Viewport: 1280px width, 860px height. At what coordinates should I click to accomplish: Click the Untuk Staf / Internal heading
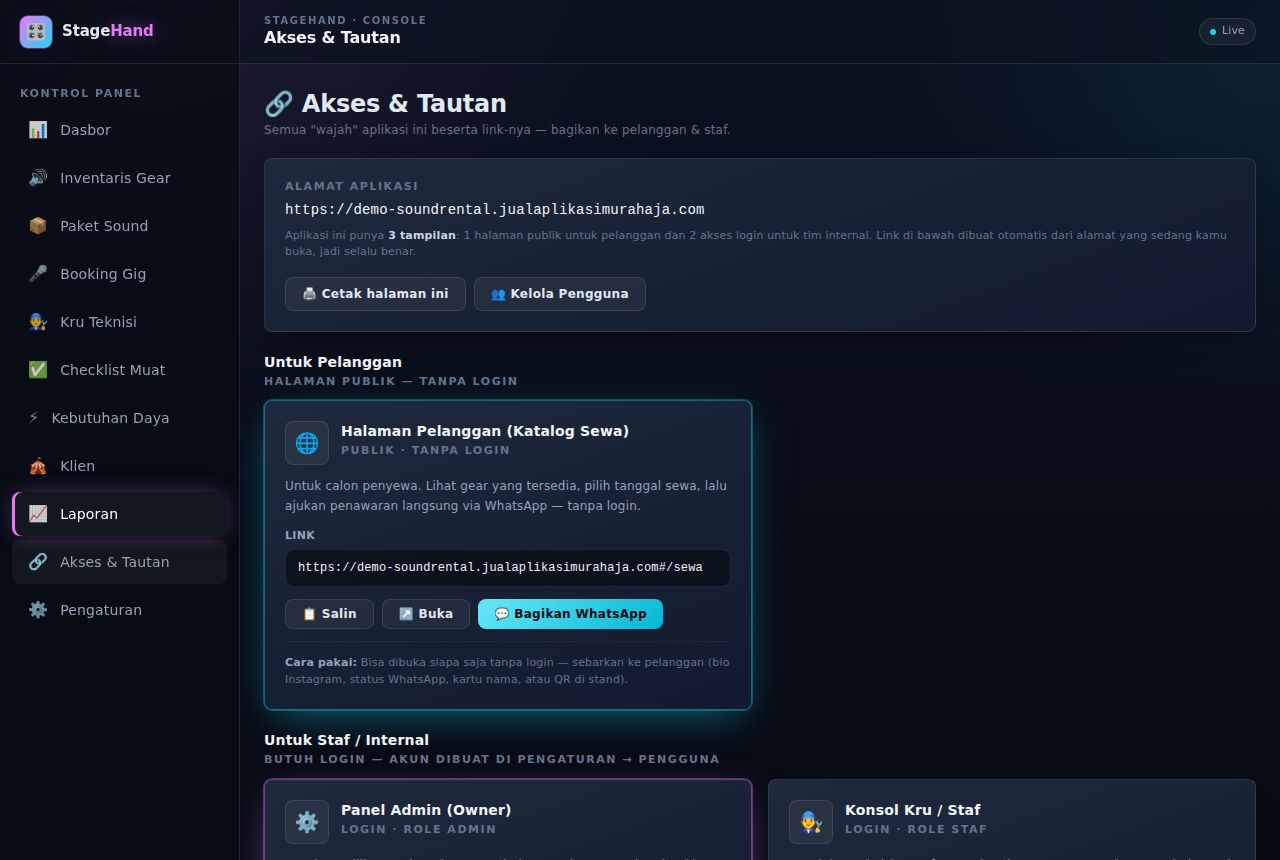click(x=346, y=740)
